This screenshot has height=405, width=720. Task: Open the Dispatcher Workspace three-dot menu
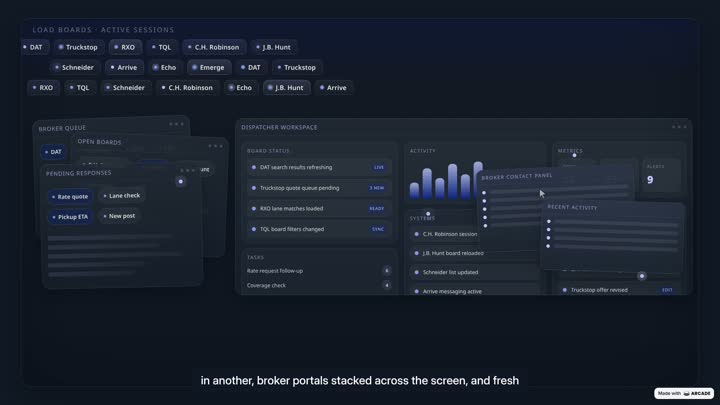(x=679, y=127)
